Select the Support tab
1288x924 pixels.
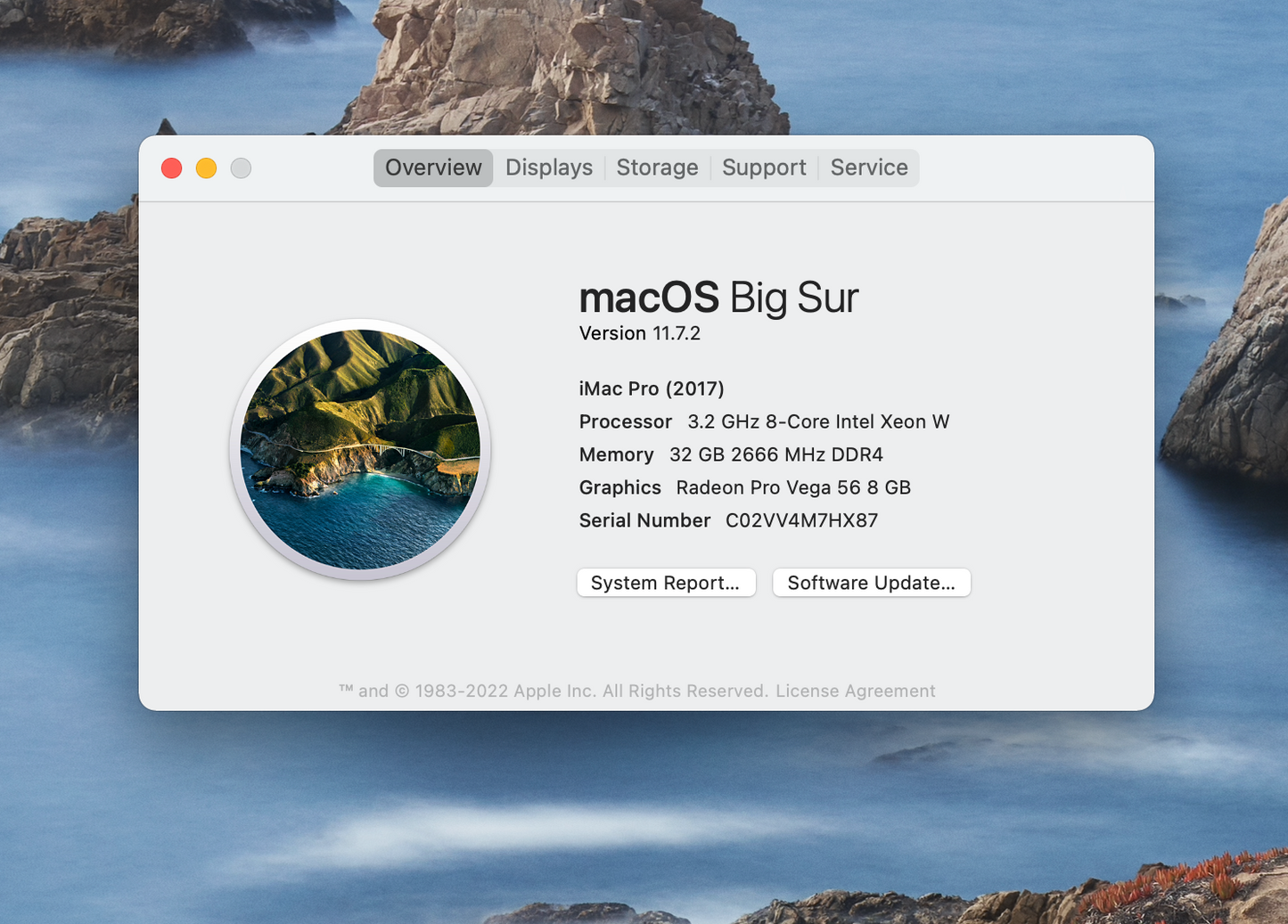763,168
